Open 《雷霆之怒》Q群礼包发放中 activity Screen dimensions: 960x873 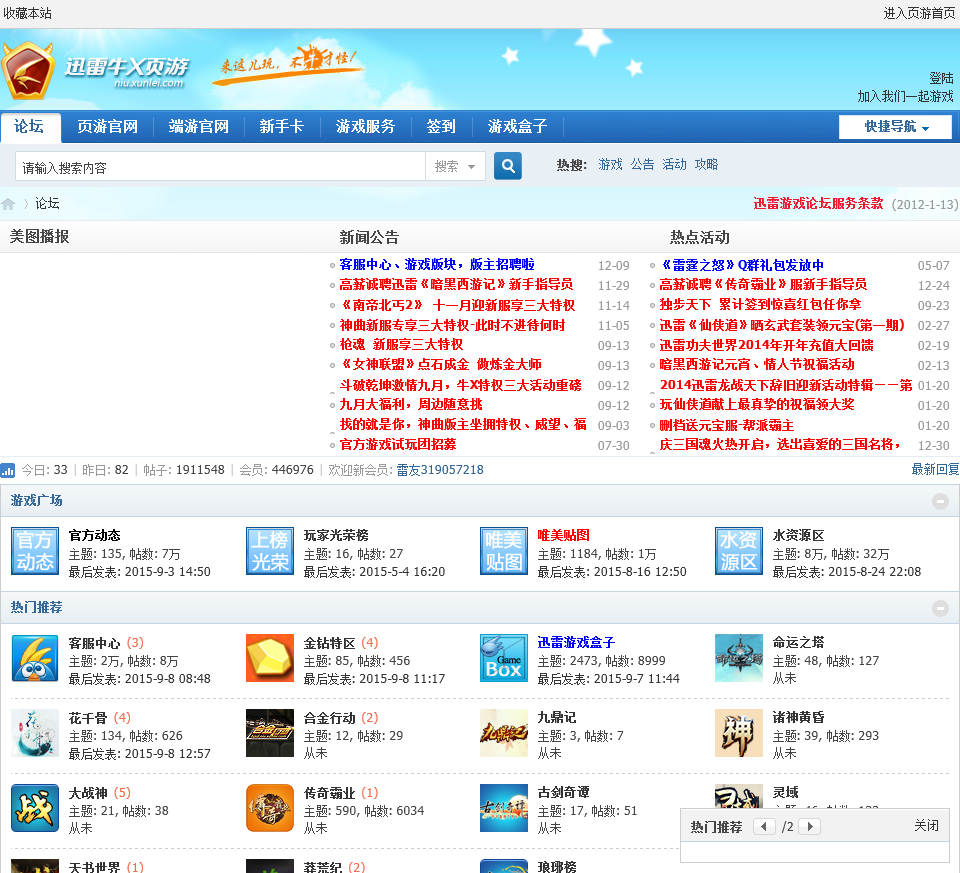[741, 265]
